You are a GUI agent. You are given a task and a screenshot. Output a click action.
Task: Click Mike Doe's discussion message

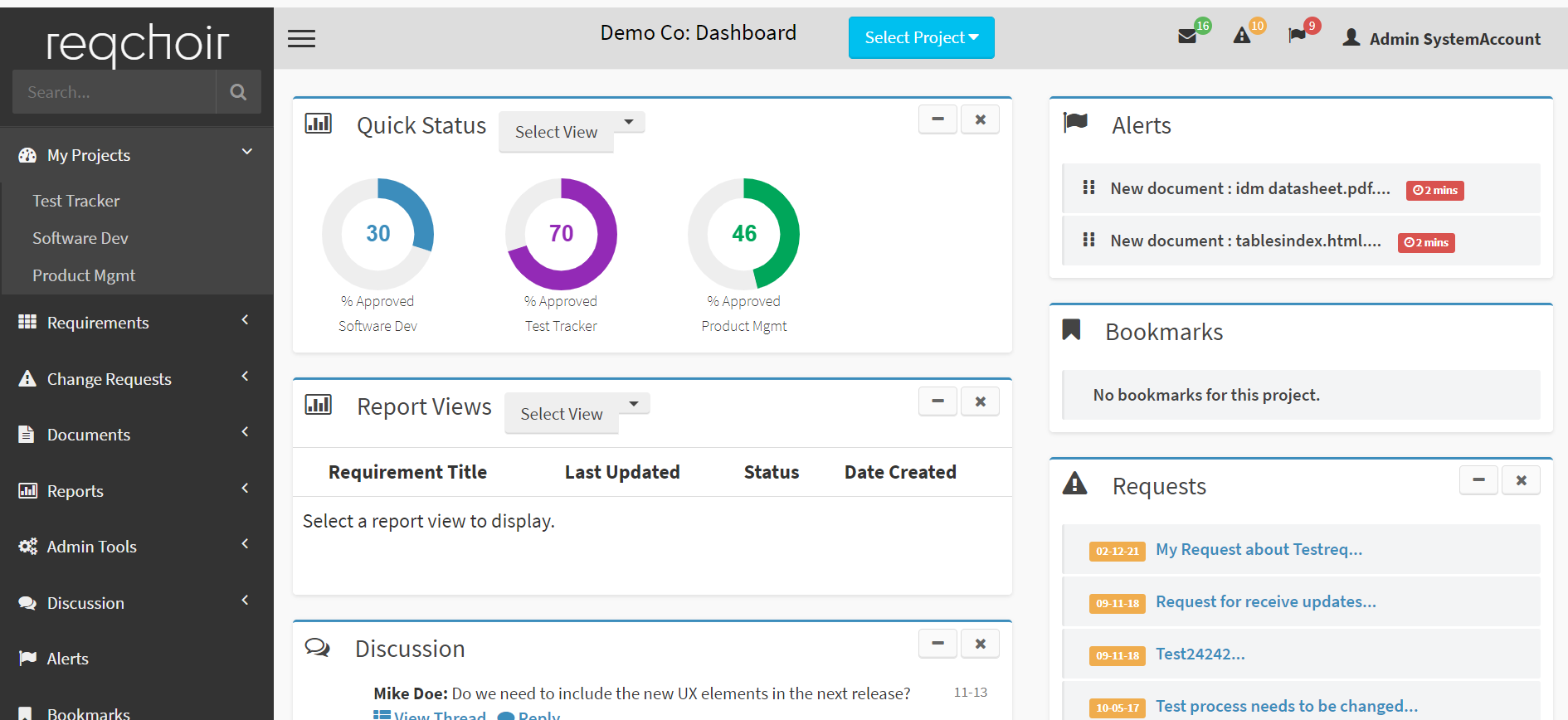pyautogui.click(x=641, y=693)
